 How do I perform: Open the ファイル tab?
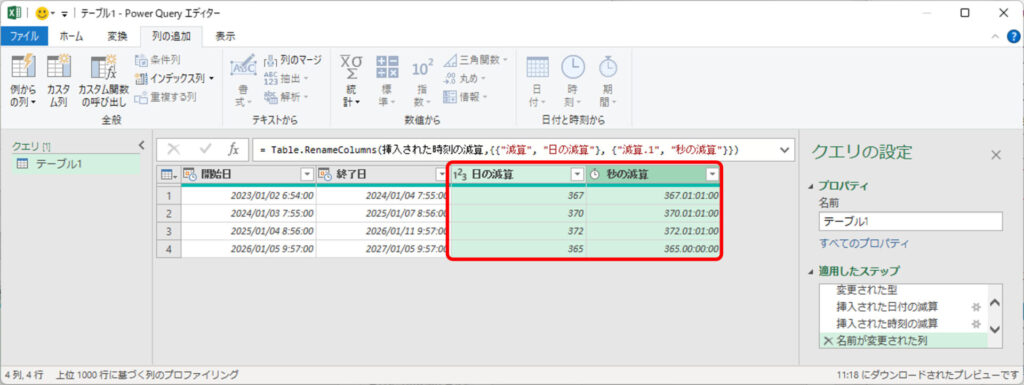(24, 37)
